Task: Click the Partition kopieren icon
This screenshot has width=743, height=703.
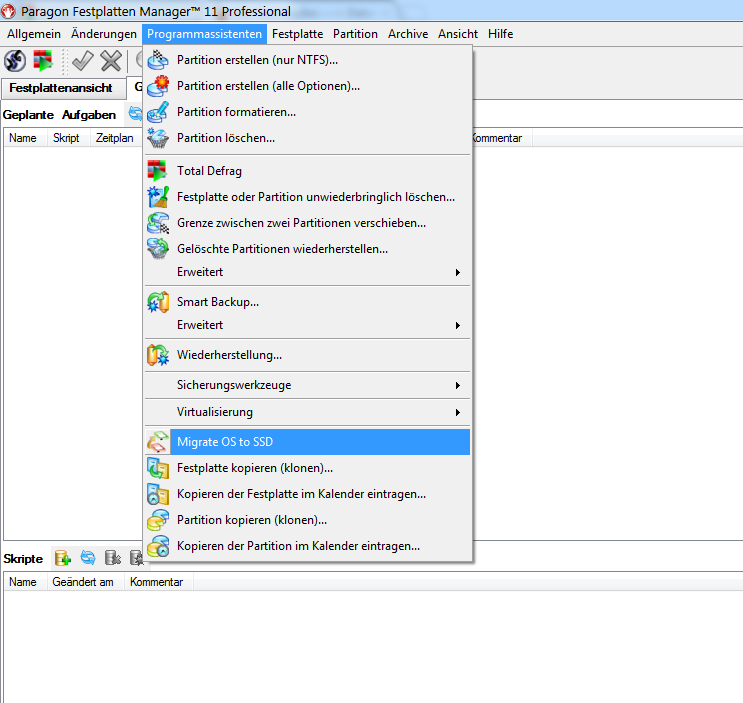Action: (158, 520)
